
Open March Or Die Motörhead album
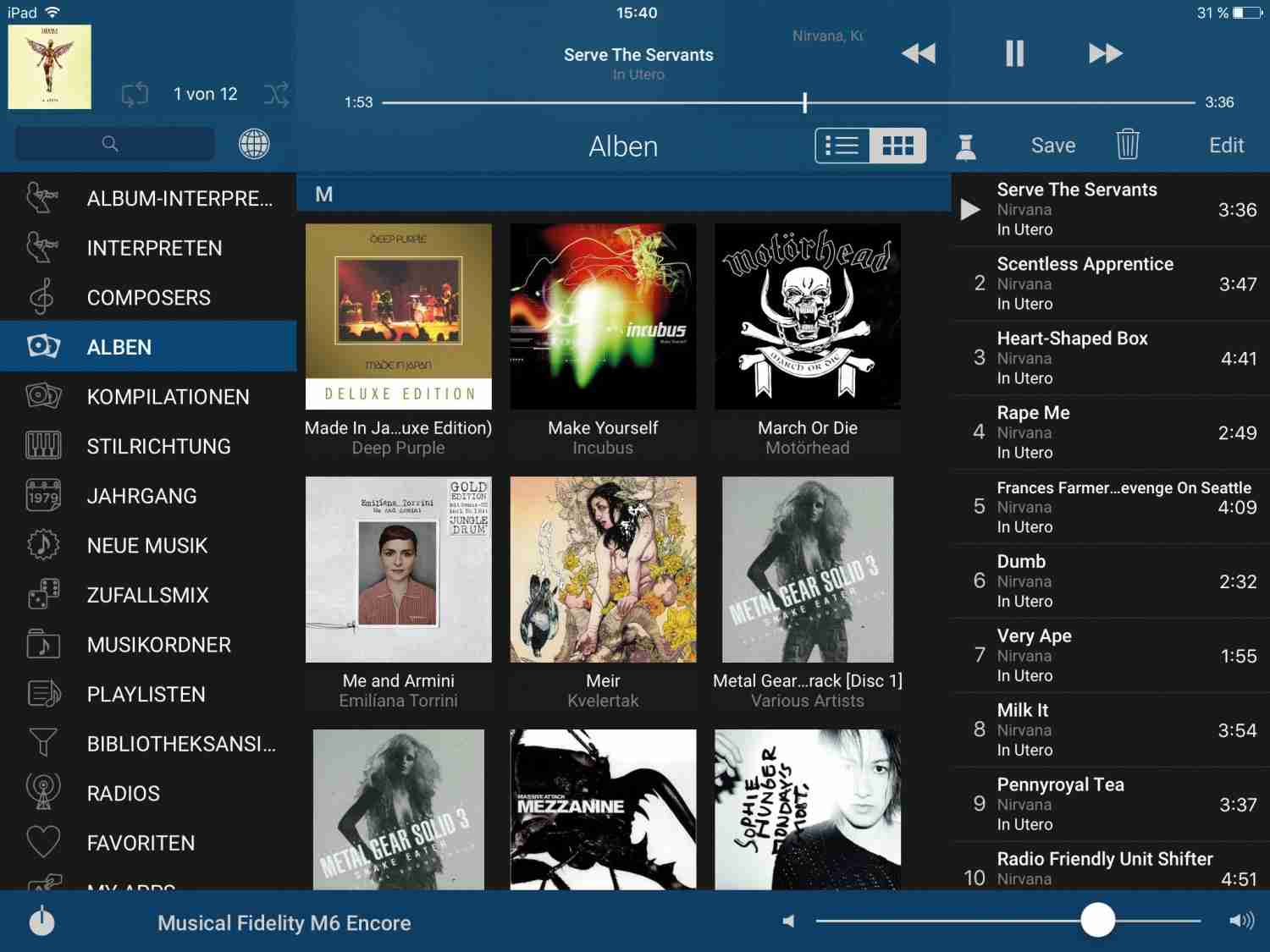point(808,316)
